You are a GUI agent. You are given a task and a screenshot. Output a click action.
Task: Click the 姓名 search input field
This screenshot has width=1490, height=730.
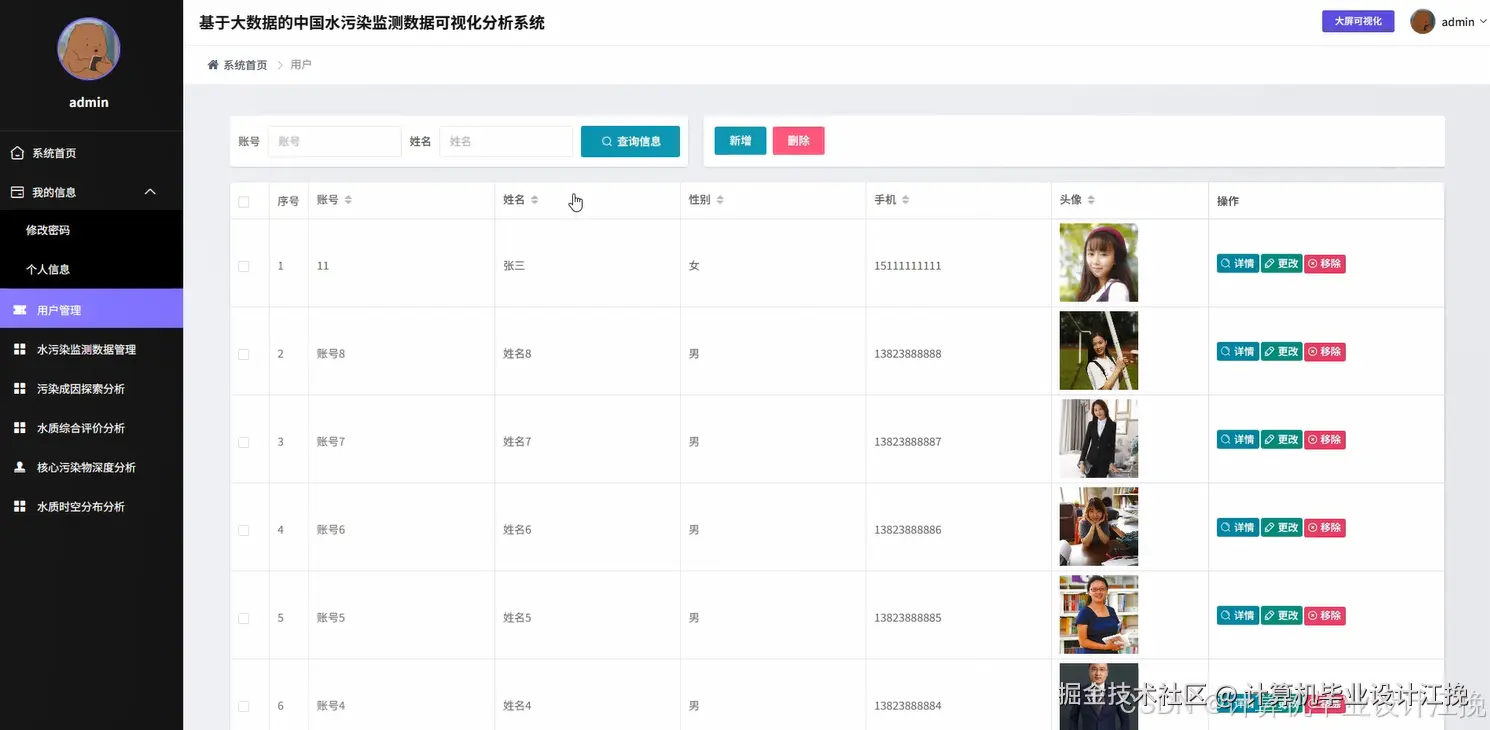506,141
